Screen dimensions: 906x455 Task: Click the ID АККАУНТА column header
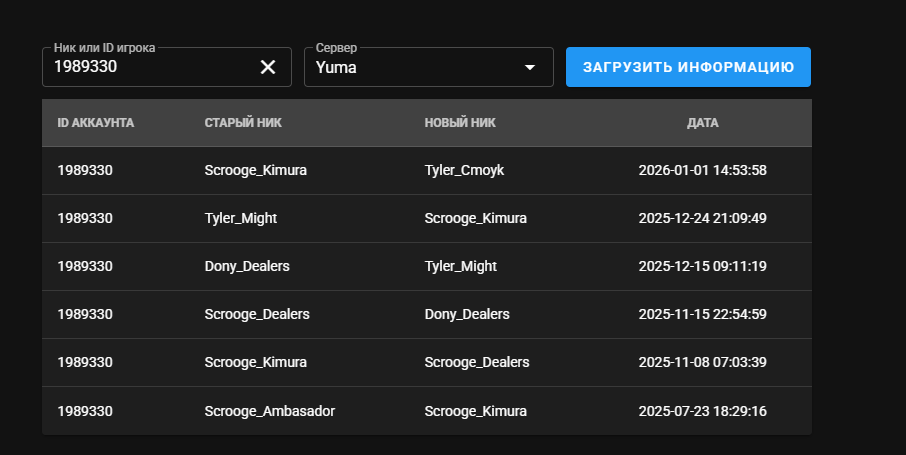96,123
